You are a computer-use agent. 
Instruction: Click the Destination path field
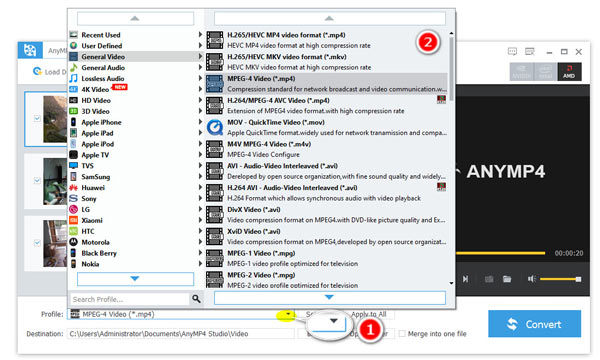click(x=181, y=334)
